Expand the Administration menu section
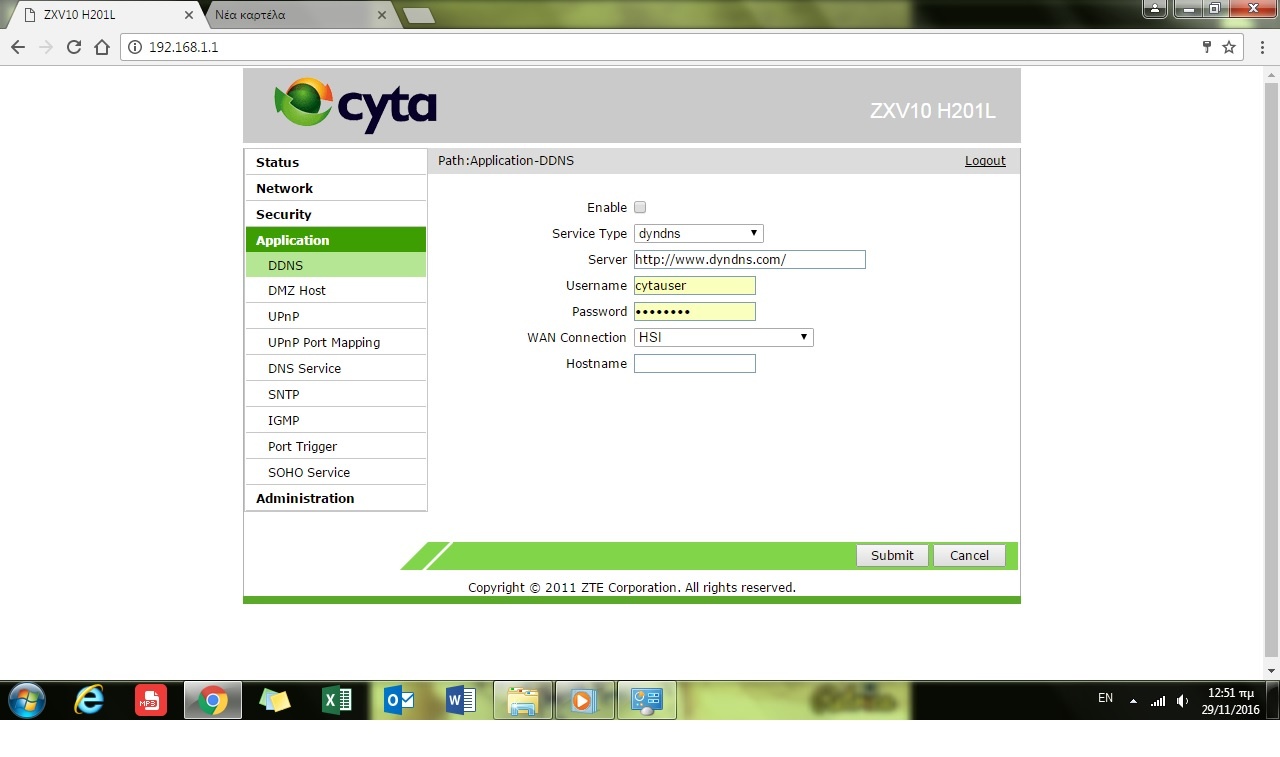Viewport: 1280px width, 757px height. click(x=305, y=498)
